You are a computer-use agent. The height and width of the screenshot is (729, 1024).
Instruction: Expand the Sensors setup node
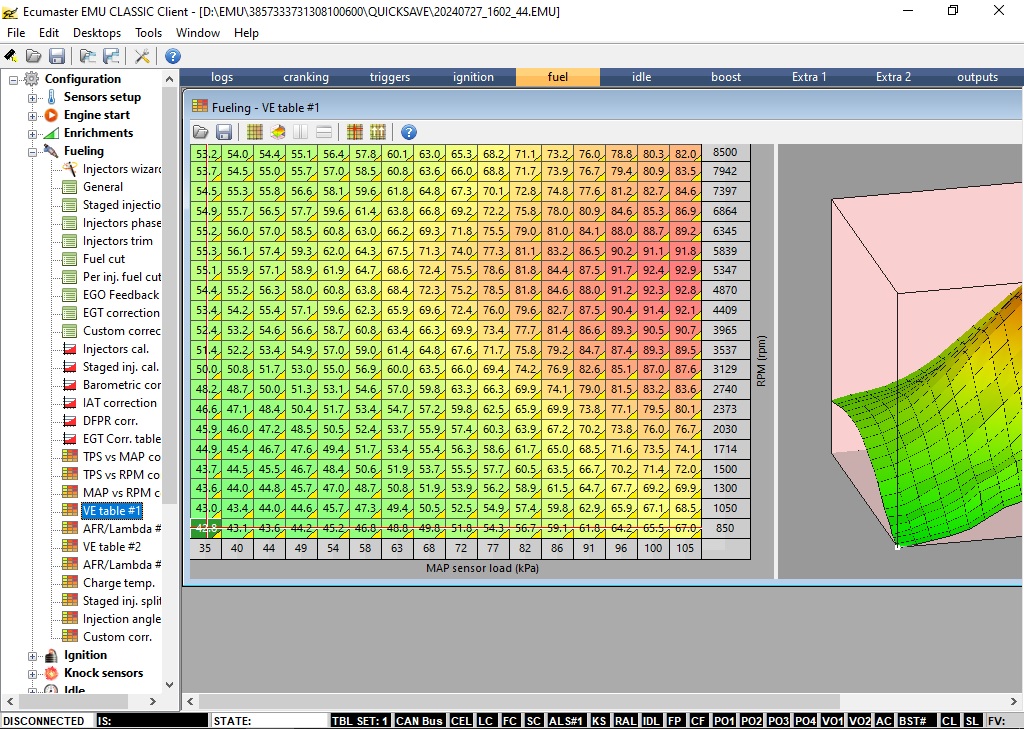[x=32, y=97]
